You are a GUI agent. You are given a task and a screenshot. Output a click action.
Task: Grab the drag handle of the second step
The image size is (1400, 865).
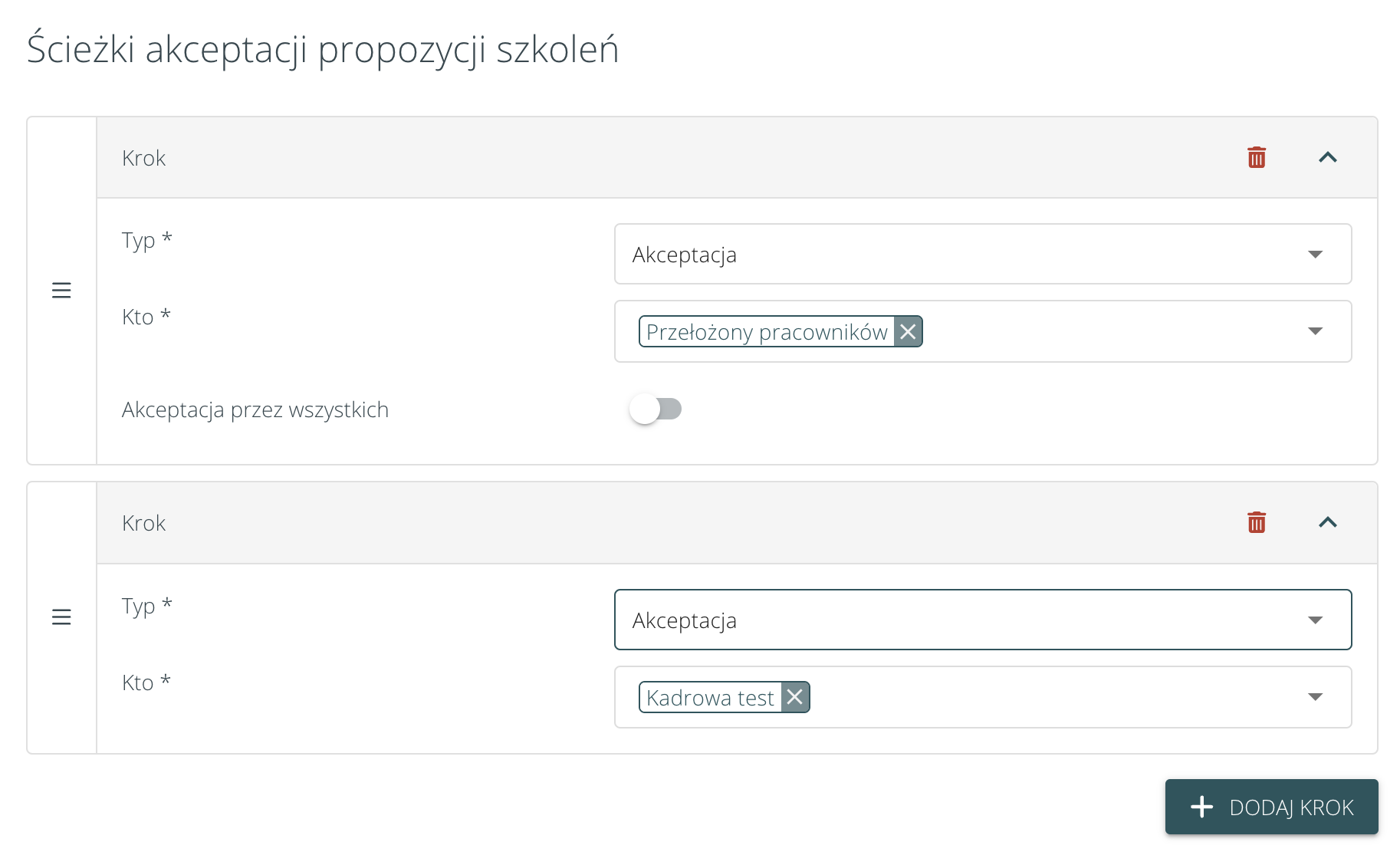coord(61,617)
